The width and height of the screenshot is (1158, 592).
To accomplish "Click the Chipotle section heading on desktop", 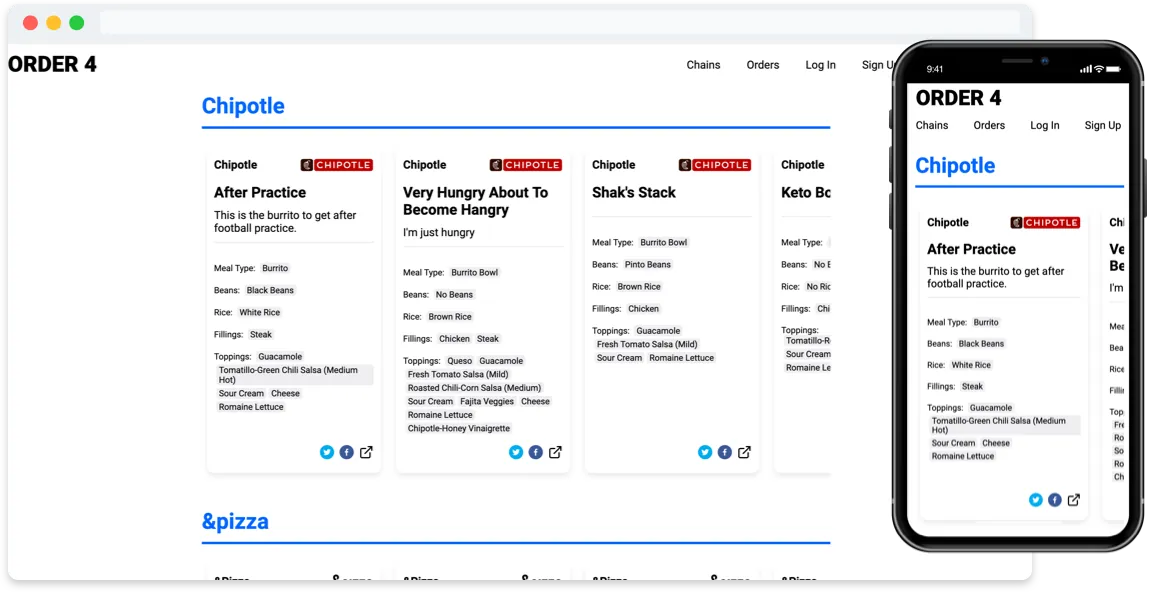I will pos(243,106).
